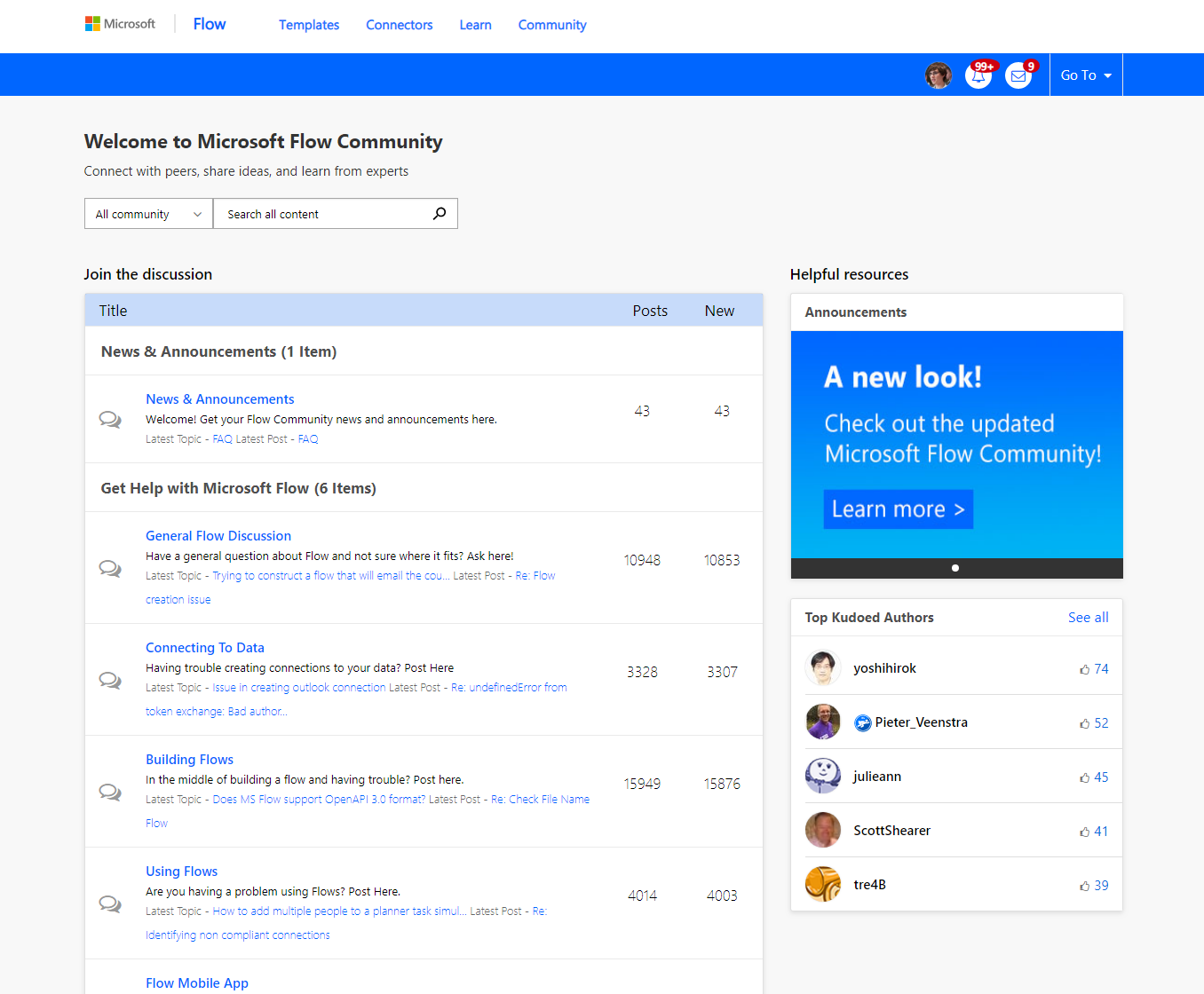Open the Connecting To Data forum
This screenshot has width=1204, height=994.
[x=205, y=648]
